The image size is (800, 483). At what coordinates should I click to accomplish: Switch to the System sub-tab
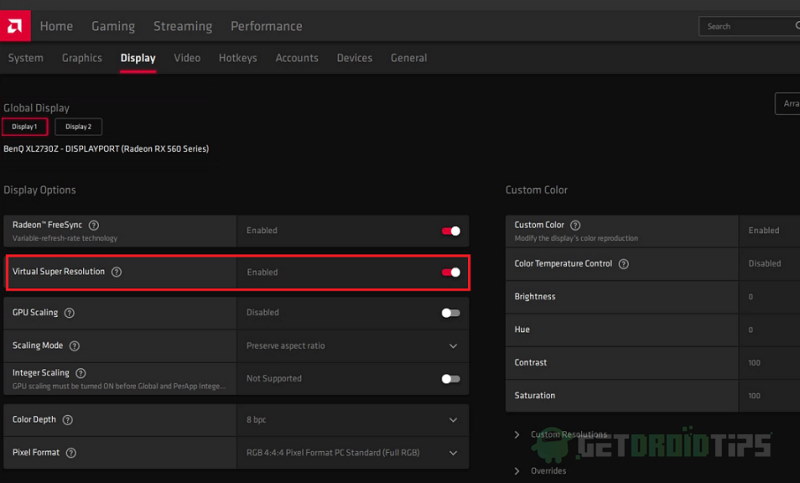click(26, 58)
